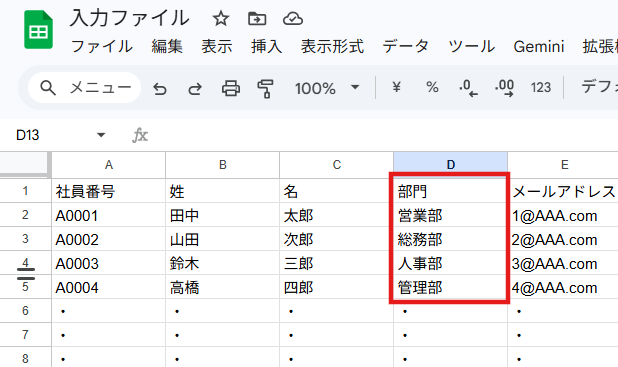618x367 pixels.
Task: Click cell 山田
Action: (x=223, y=239)
